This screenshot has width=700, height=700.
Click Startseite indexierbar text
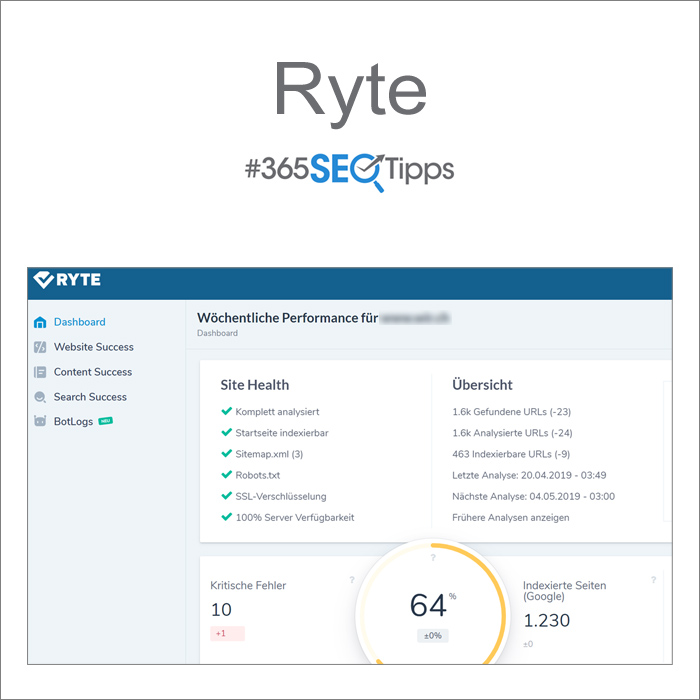pyautogui.click(x=282, y=433)
